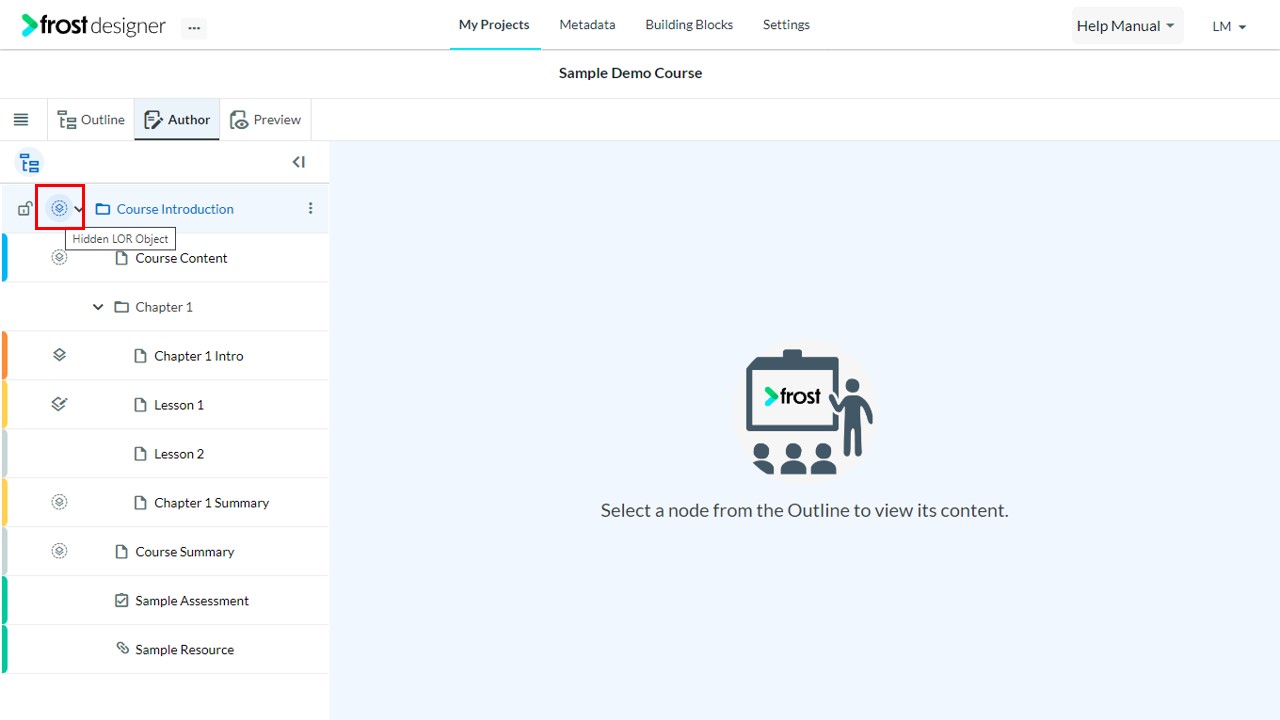Viewport: 1280px width, 720px height.
Task: Open Course Introduction three-dot menu
Action: [310, 208]
